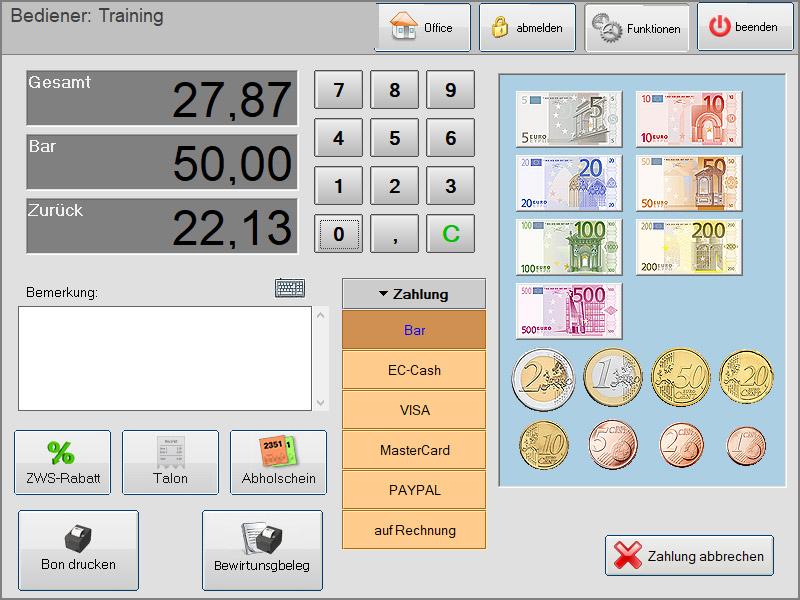Click inside the Bemerkung text box
The width and height of the screenshot is (800, 600).
[166, 357]
